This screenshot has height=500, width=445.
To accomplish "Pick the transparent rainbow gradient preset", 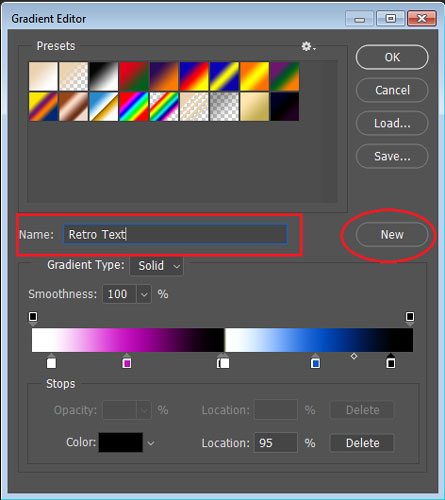I will pyautogui.click(x=164, y=107).
